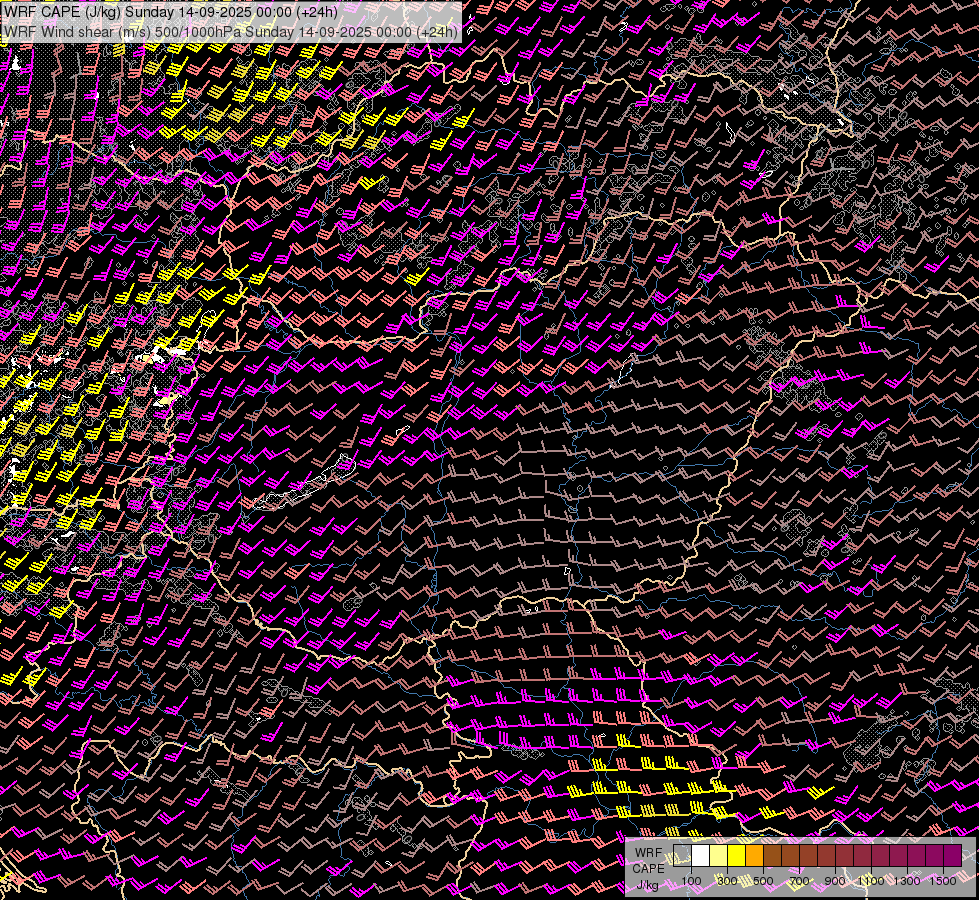Click the "WRF Wind shear (m/s)" title text
This screenshot has height=900, width=979.
(75, 31)
